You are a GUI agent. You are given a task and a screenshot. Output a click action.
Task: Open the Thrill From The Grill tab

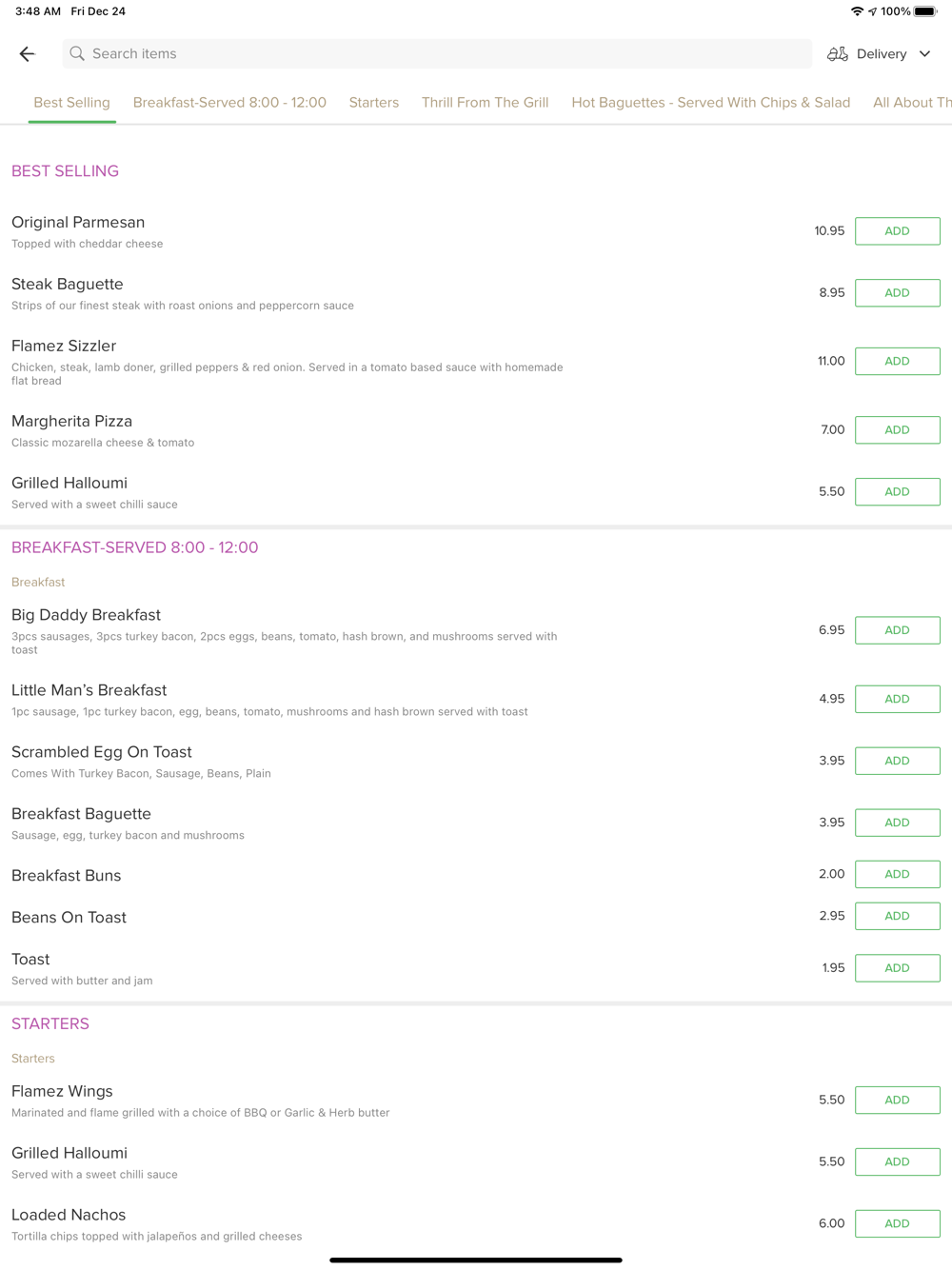point(485,103)
